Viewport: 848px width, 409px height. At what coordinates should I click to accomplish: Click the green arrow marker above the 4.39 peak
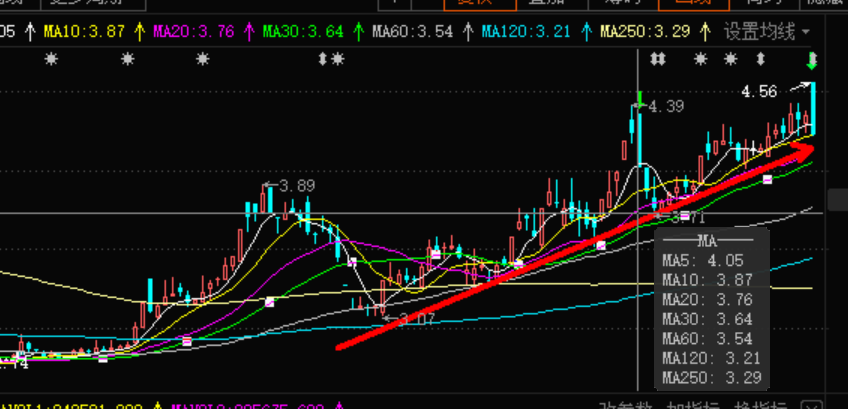tap(638, 99)
